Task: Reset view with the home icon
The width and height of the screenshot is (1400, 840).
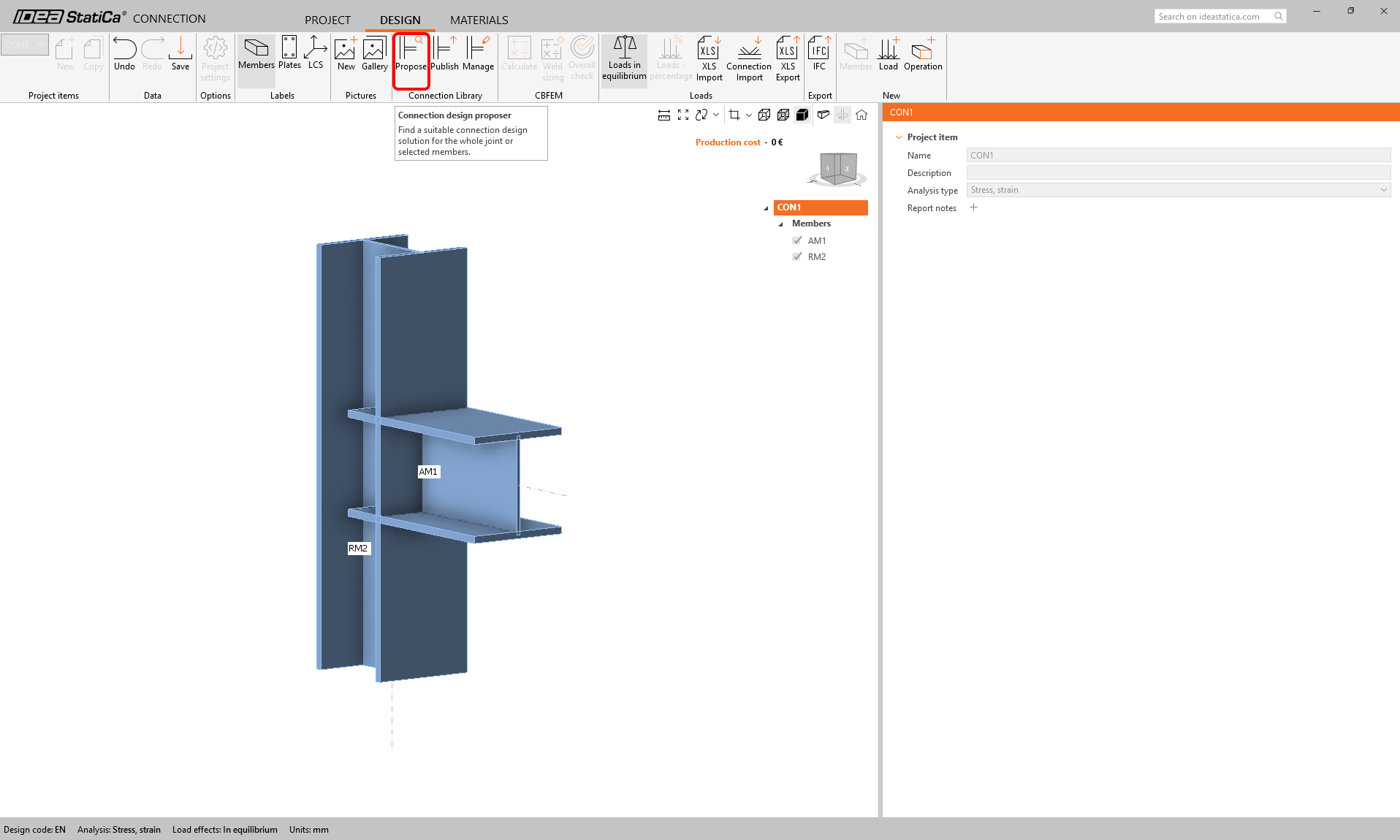Action: click(861, 115)
